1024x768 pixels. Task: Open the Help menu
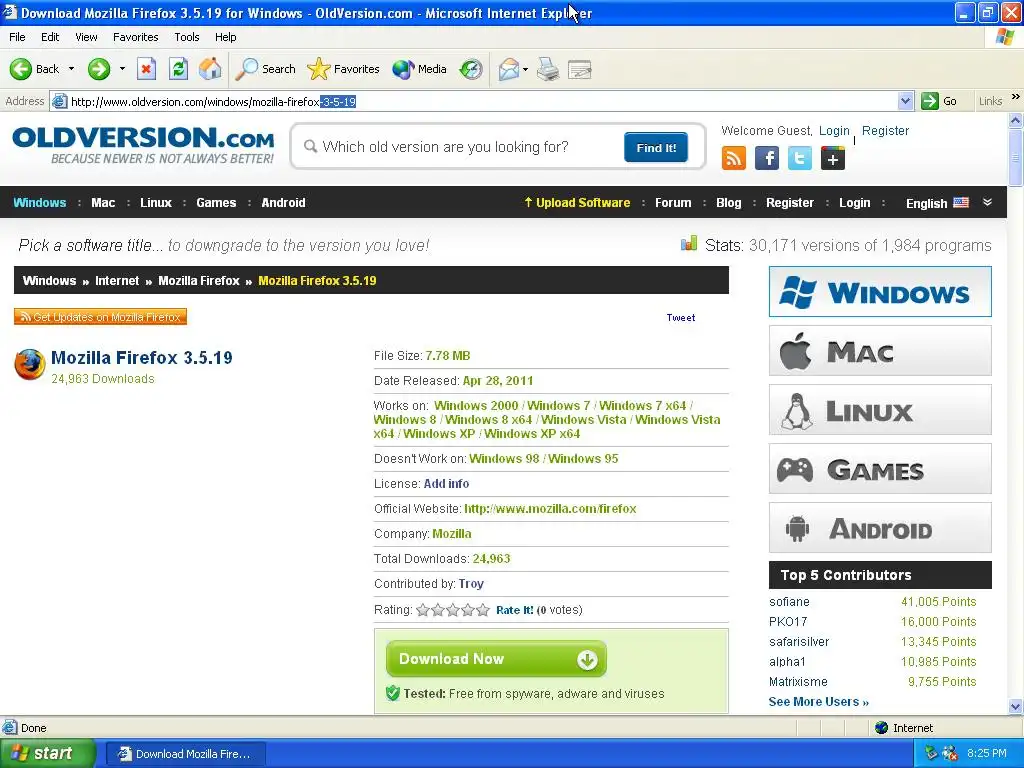[x=225, y=37]
